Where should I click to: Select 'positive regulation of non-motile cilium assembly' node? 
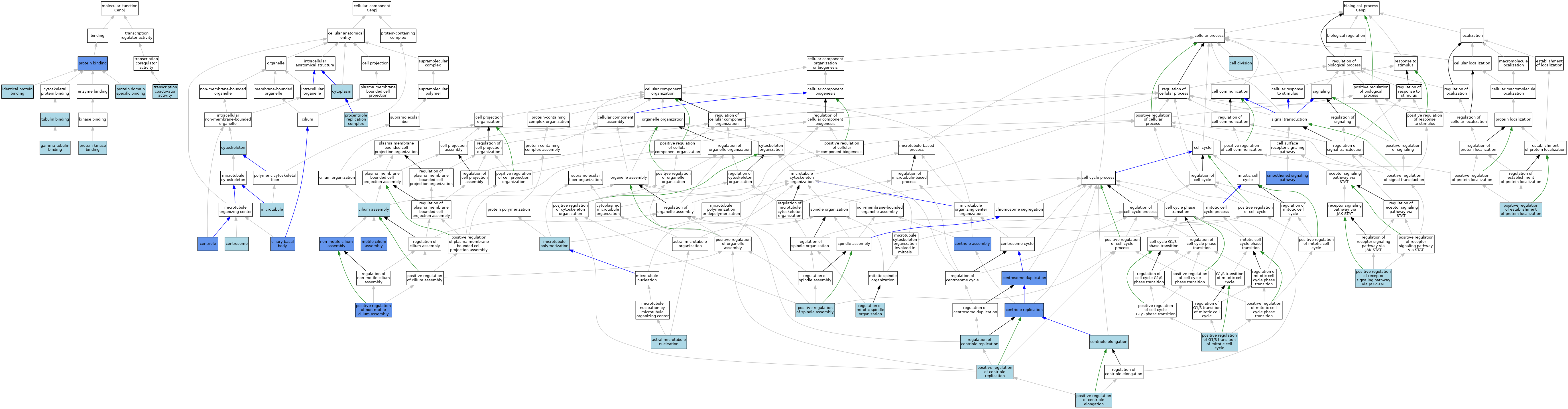click(374, 310)
